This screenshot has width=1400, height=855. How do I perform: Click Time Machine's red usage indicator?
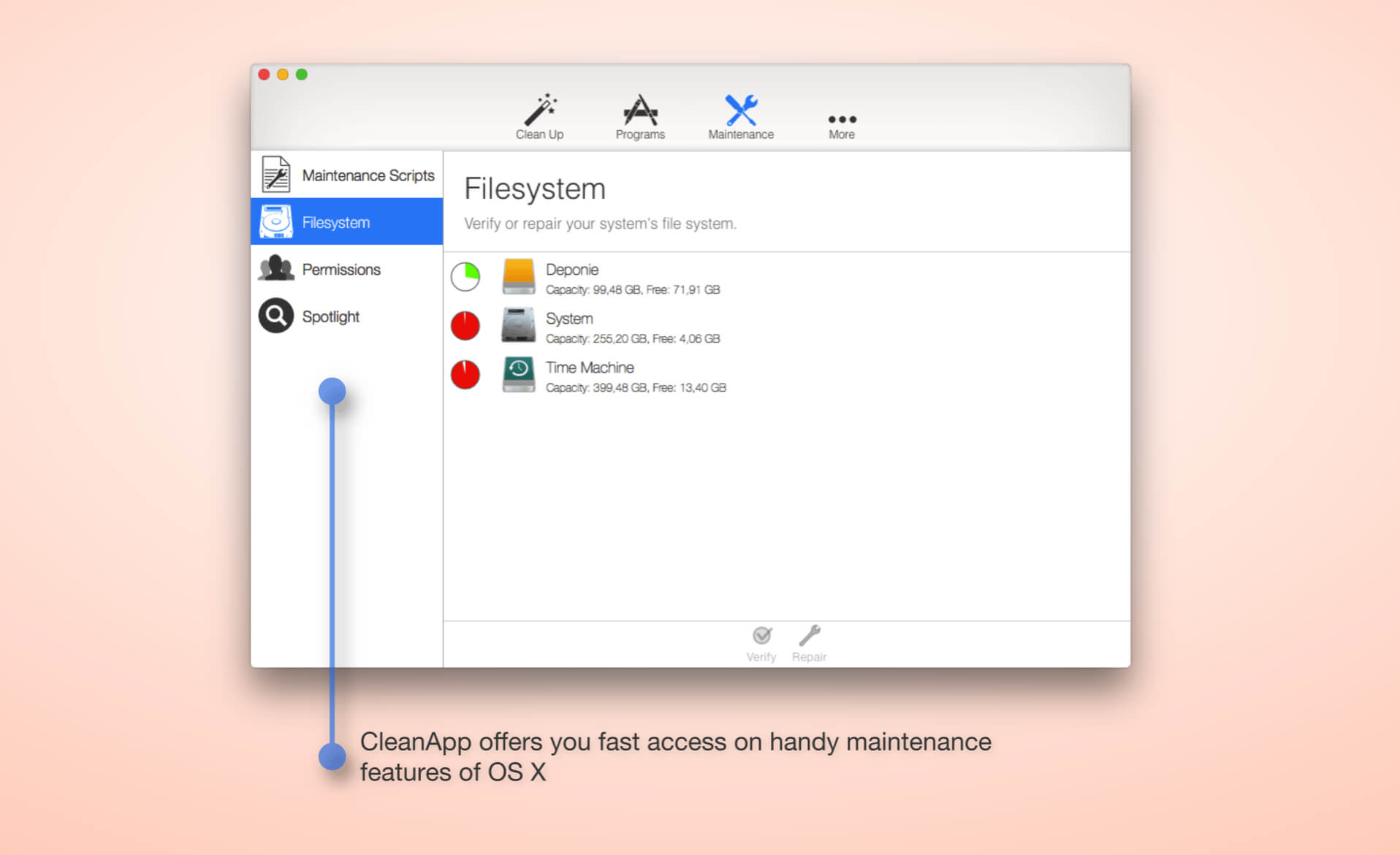pyautogui.click(x=465, y=375)
